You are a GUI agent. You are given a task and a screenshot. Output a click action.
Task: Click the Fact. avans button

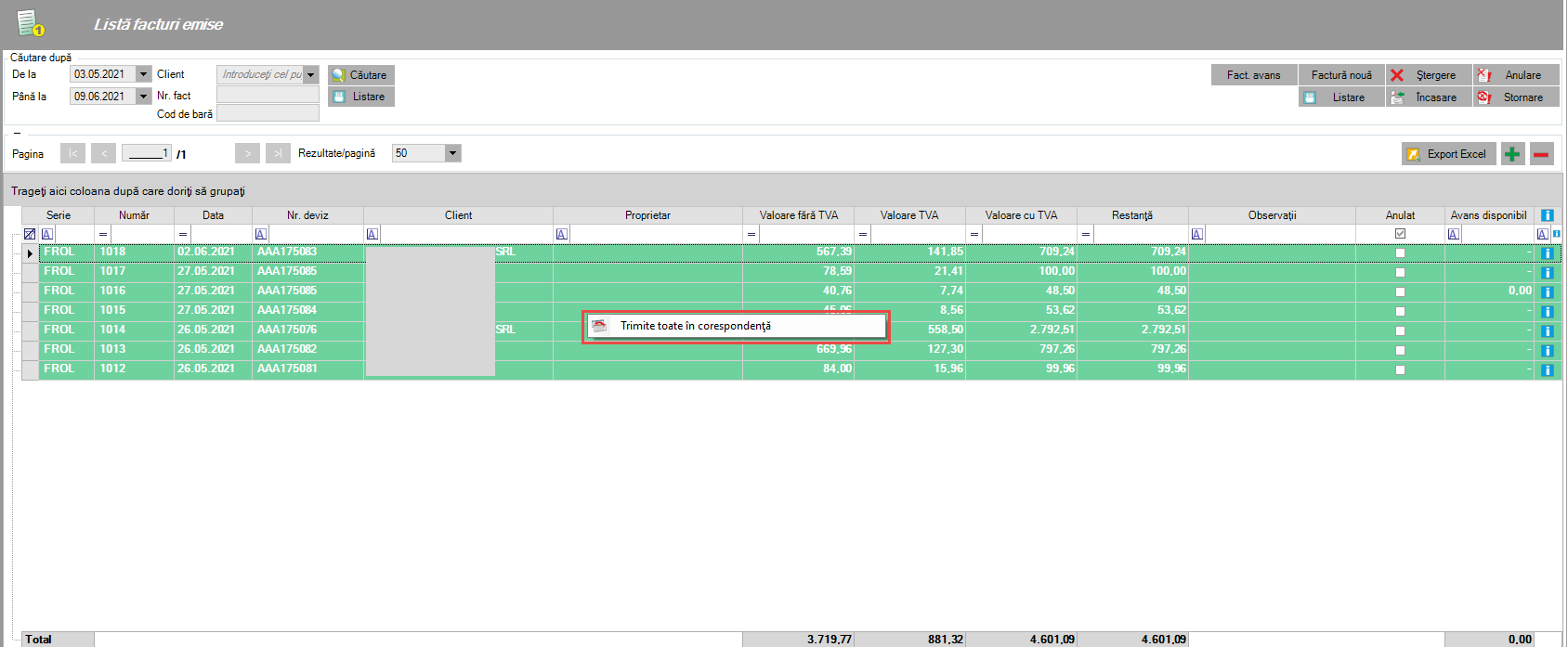coord(1253,75)
